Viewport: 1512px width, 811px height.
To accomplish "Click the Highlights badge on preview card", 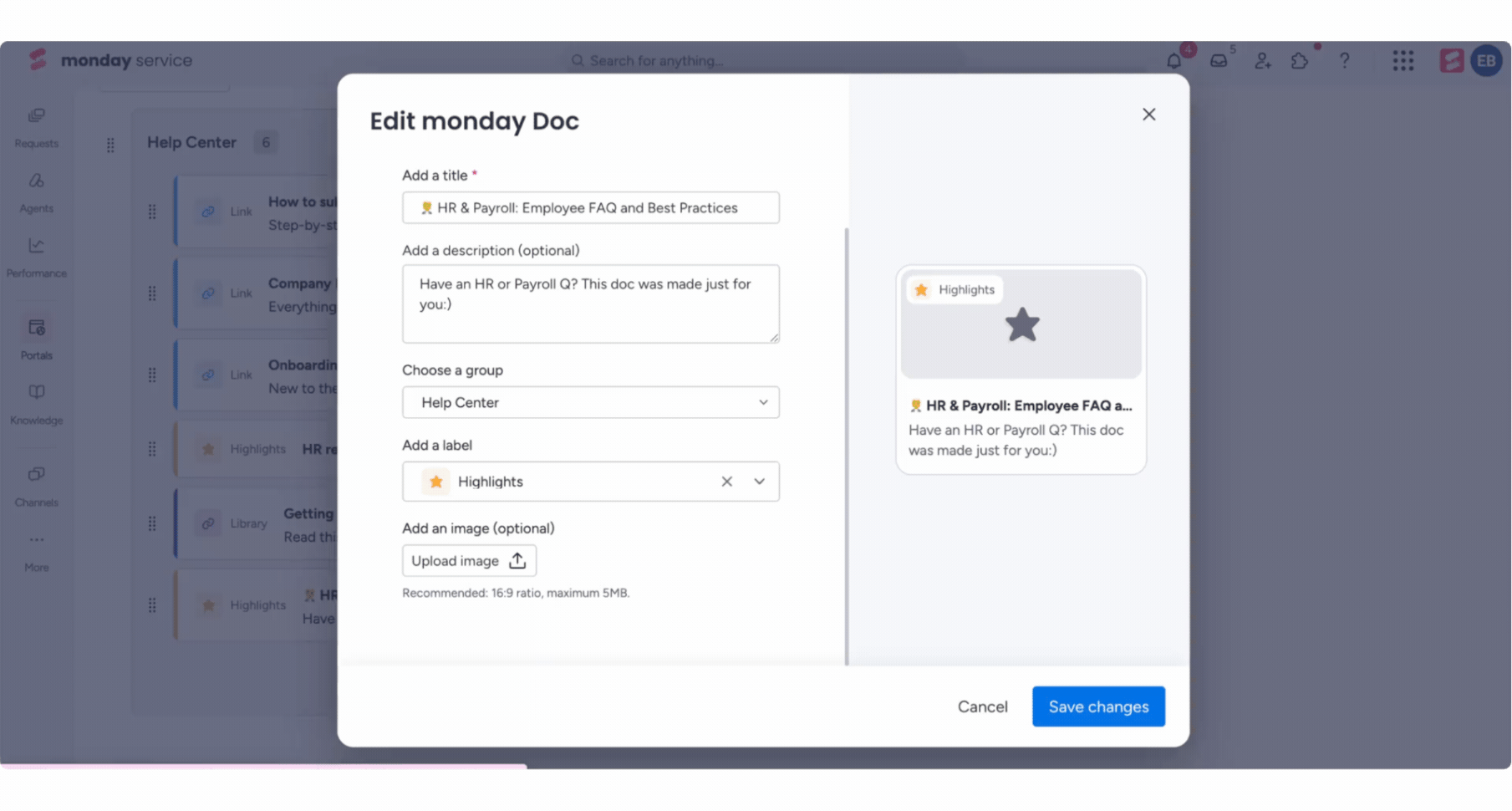I will [x=955, y=289].
